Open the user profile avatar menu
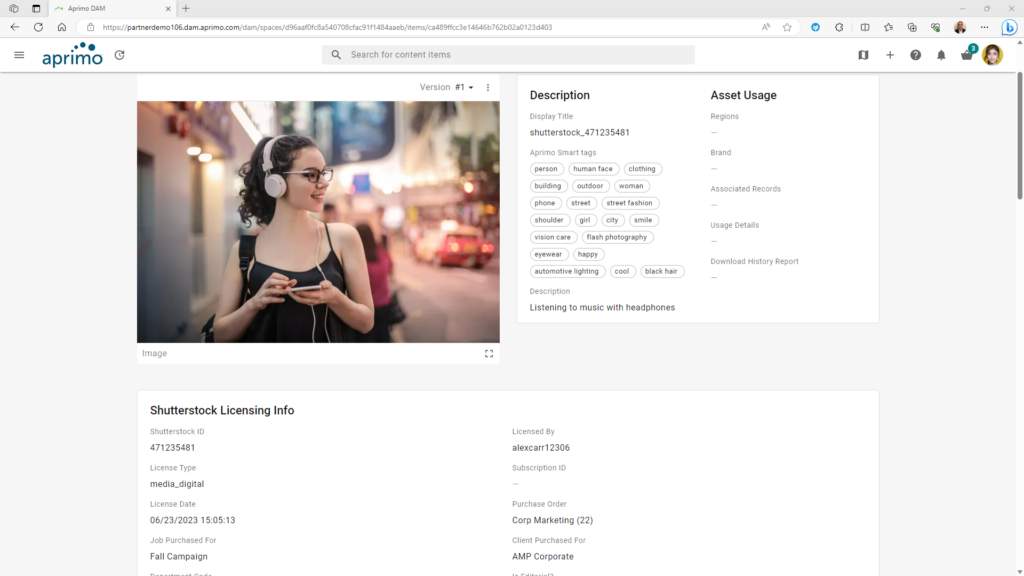This screenshot has width=1024, height=576. coord(992,55)
